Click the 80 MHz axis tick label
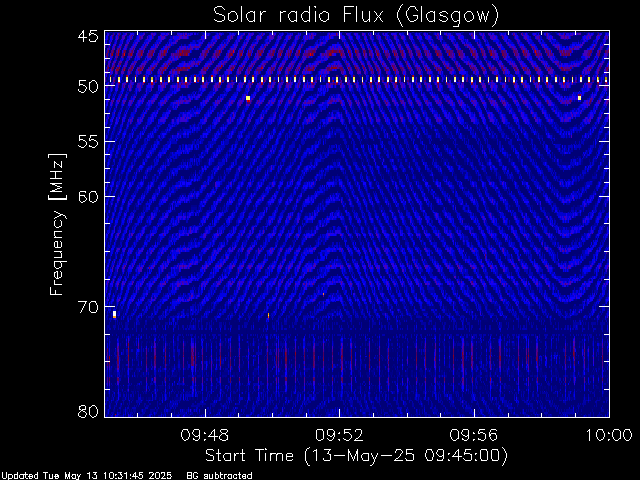 pyautogui.click(x=88, y=411)
